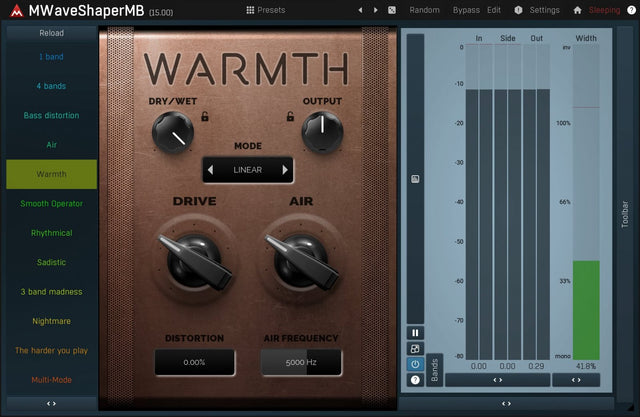
Task: Open the Linear mode selector
Action: [x=247, y=170]
